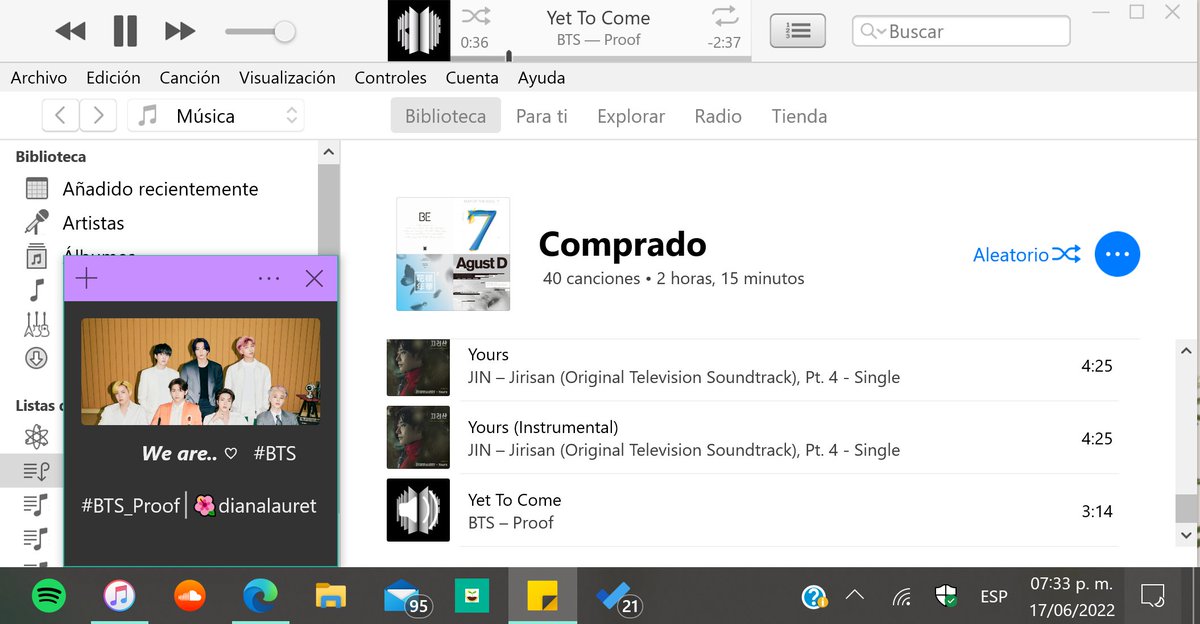Go to the previous track
This screenshot has width=1200, height=624.
(70, 32)
